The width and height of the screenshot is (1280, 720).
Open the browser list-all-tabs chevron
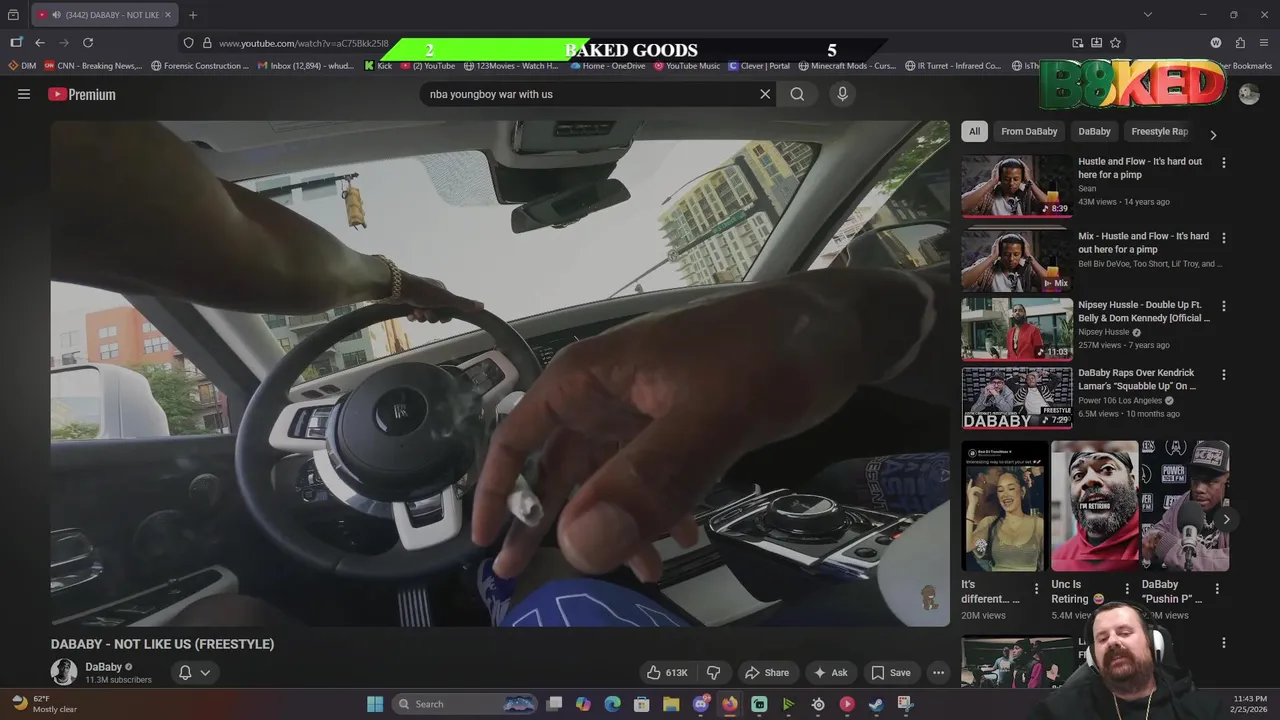(1148, 15)
